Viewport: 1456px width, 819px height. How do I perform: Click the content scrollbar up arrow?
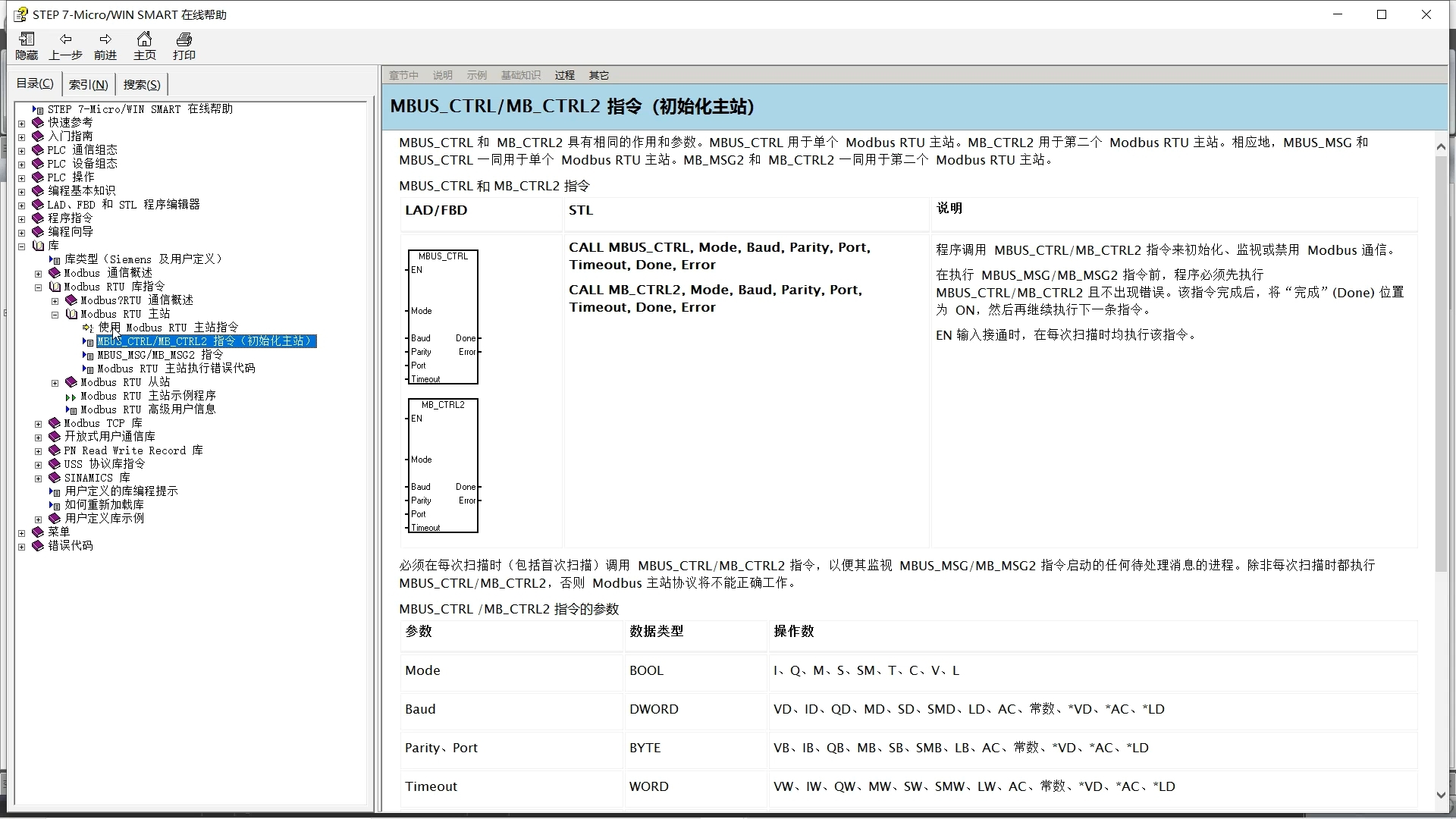[x=1441, y=146]
